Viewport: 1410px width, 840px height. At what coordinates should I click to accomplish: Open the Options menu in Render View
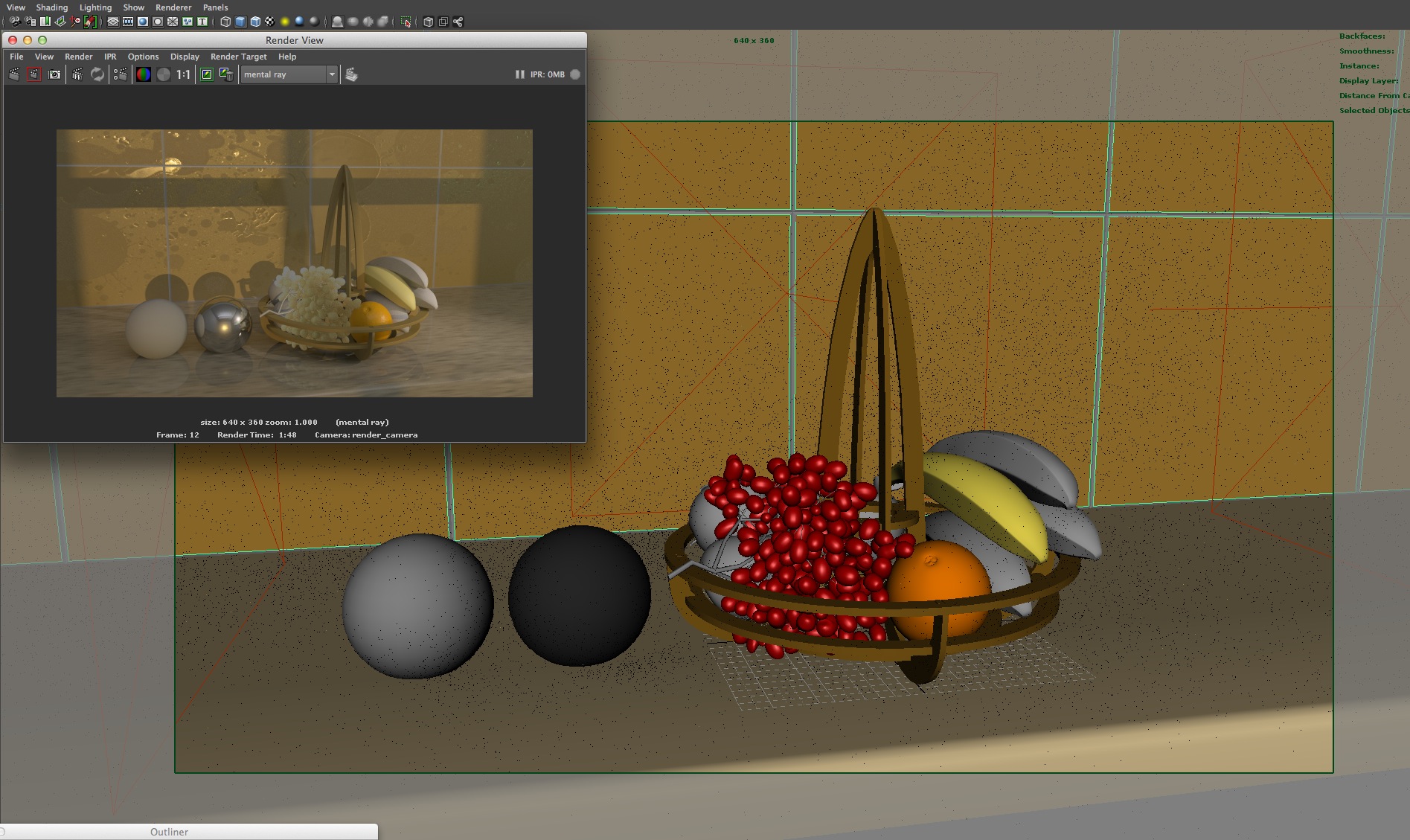click(143, 57)
